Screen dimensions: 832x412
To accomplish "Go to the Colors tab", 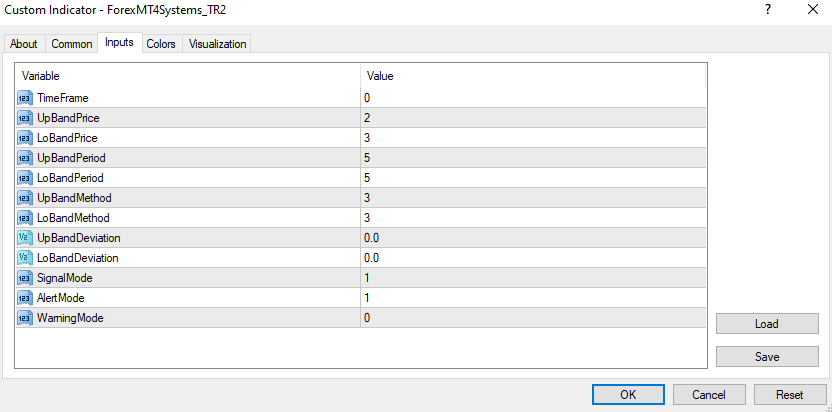I will point(161,44).
